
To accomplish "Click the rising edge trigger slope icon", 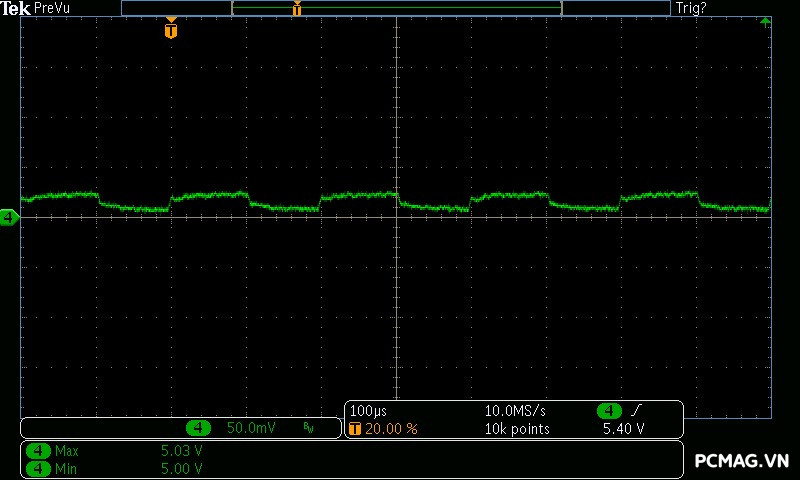I will pos(636,411).
